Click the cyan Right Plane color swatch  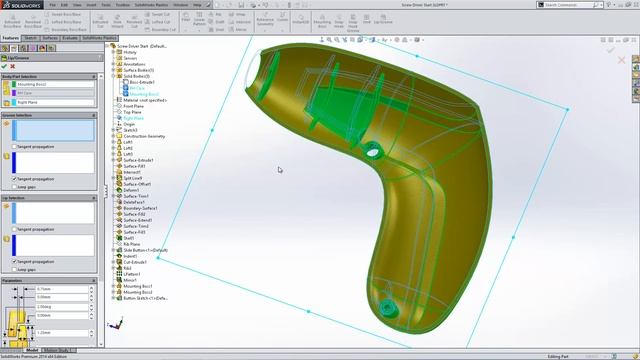point(14,102)
